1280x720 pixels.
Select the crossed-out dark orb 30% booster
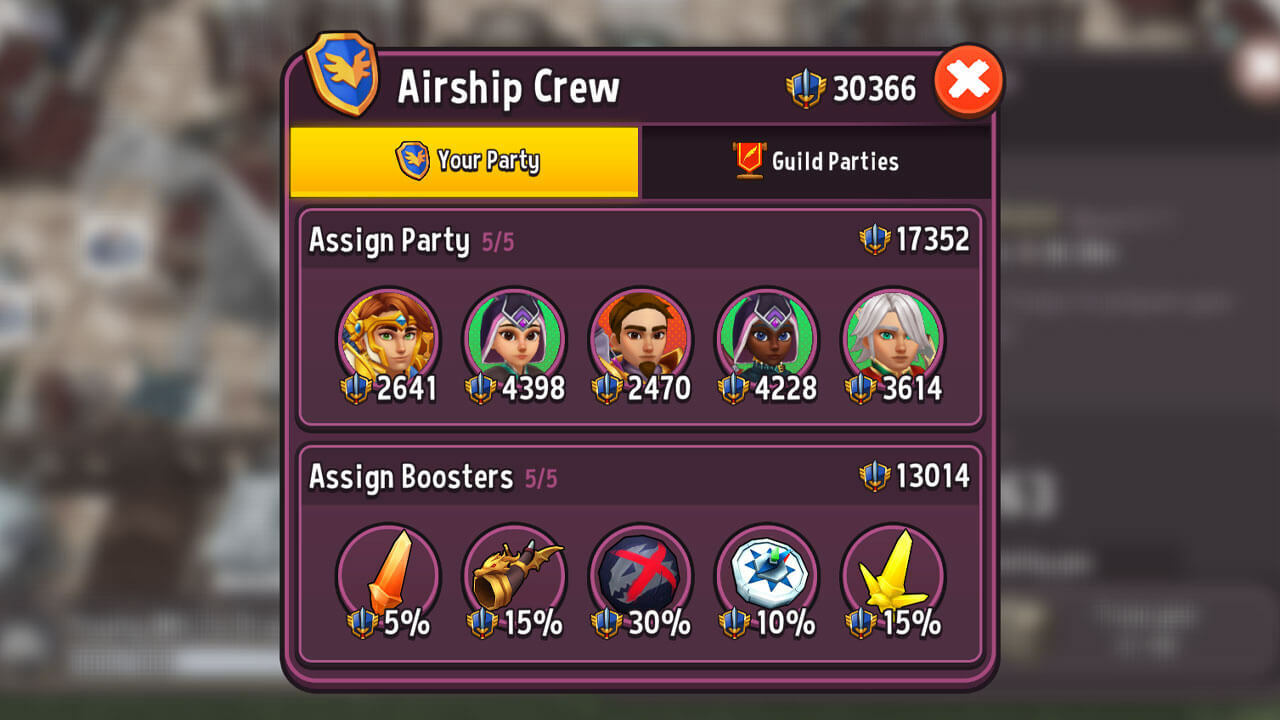click(640, 578)
